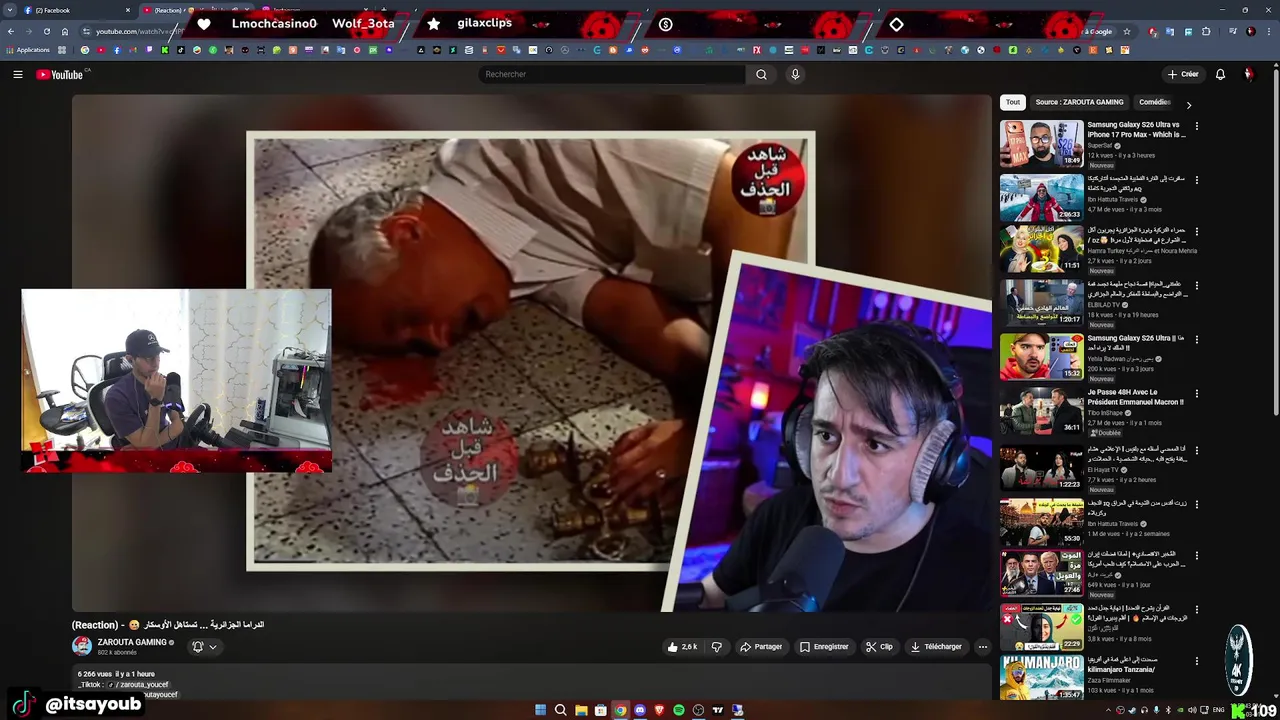Open the Applications bookmarks shortcut
Screen dimensions: 1280x720
[27, 50]
